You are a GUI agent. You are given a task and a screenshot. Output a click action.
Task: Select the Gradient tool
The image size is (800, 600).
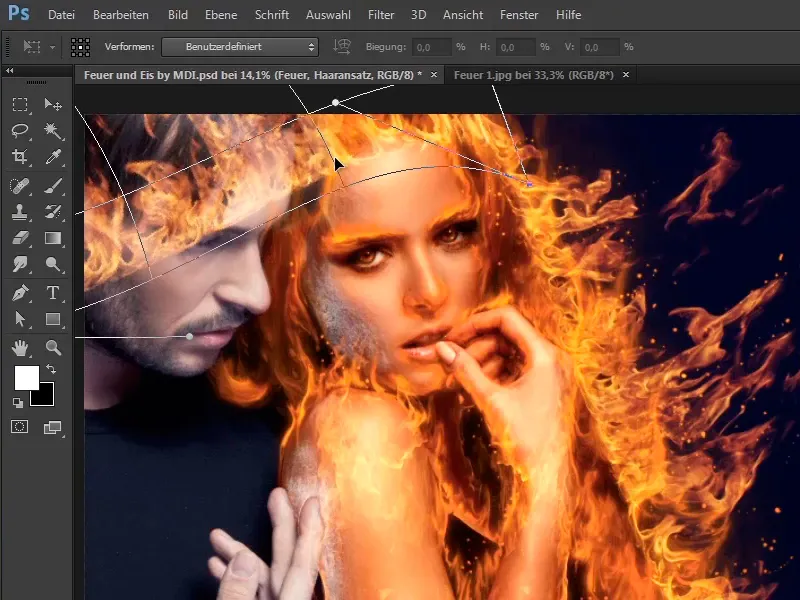coord(53,238)
